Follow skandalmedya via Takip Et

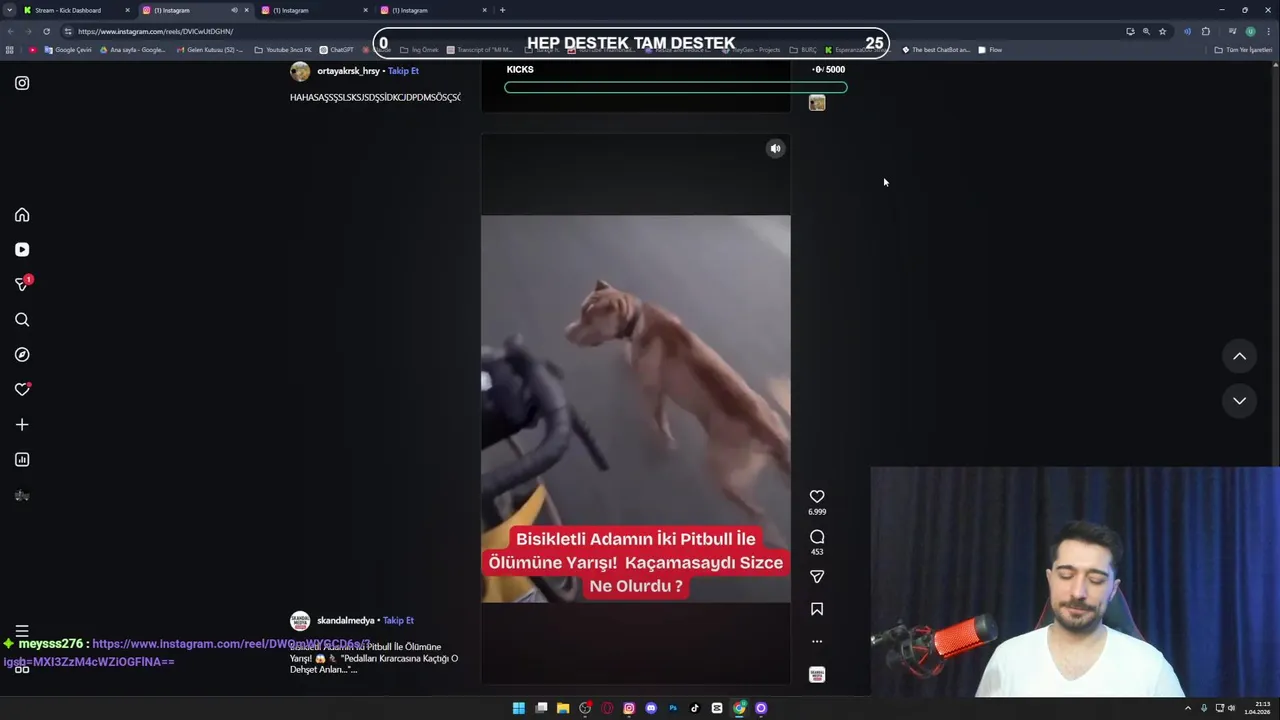point(398,620)
